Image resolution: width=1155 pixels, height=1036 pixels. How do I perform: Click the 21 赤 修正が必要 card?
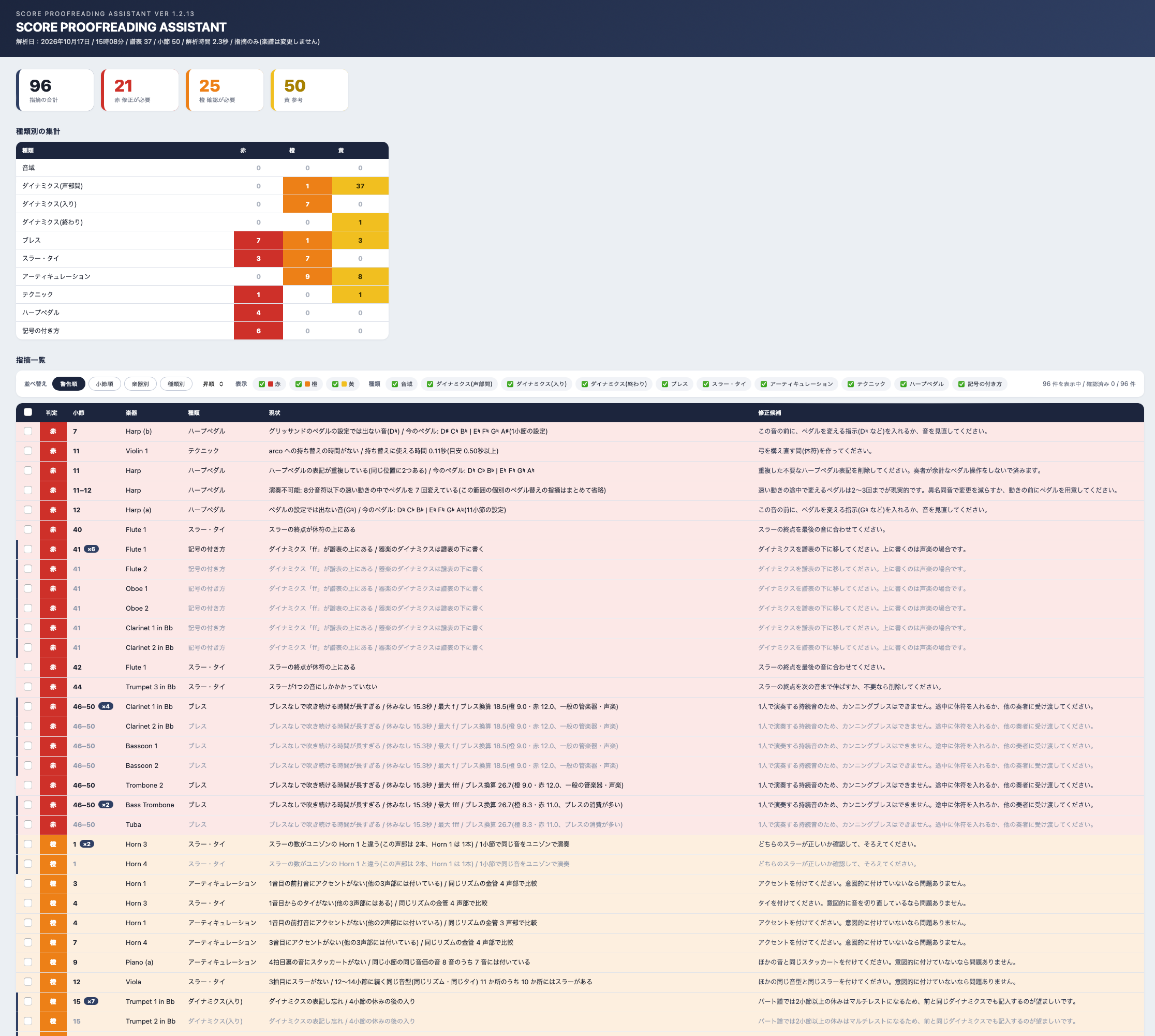click(140, 90)
